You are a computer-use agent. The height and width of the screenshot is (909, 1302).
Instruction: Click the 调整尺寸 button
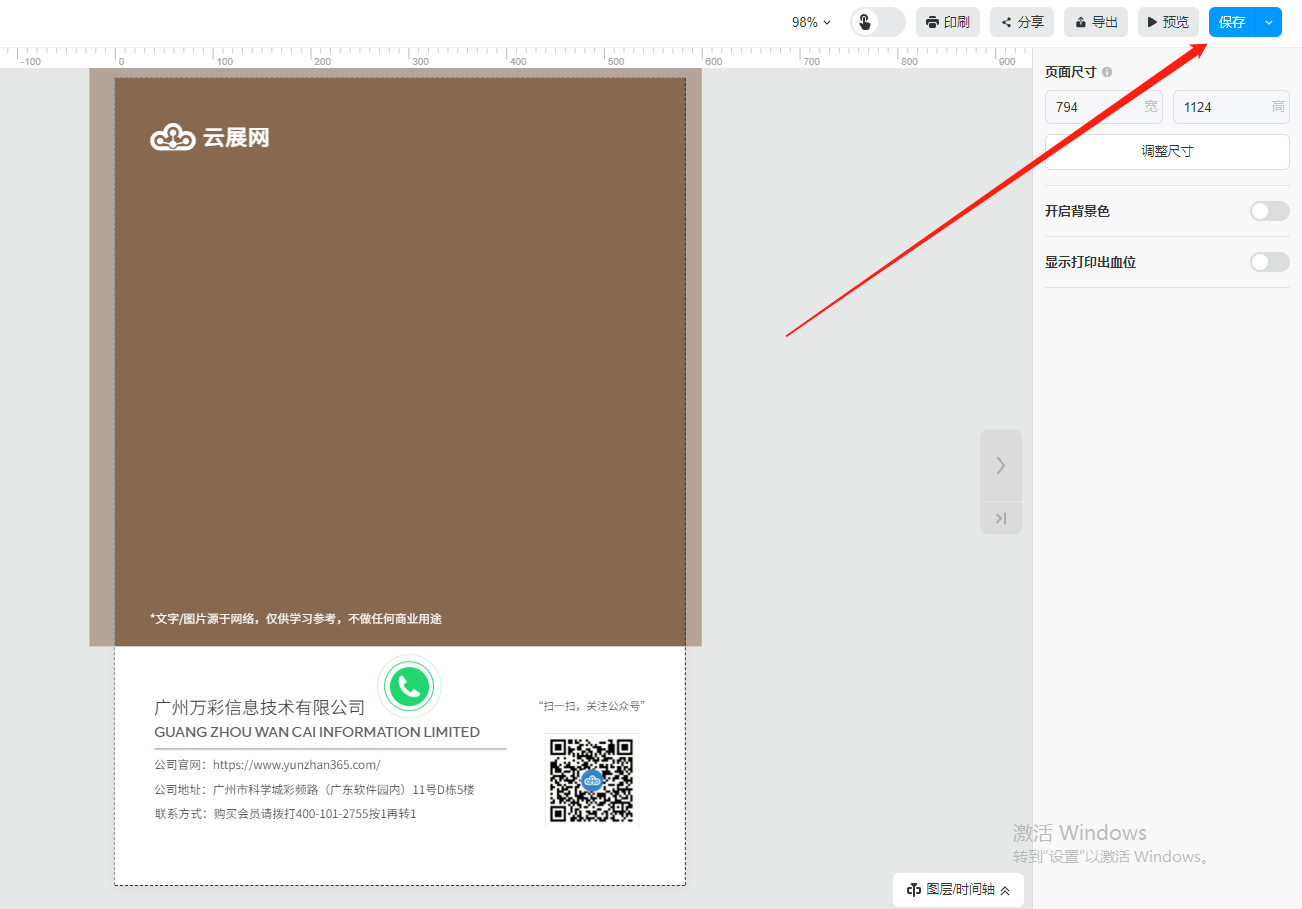point(1167,152)
